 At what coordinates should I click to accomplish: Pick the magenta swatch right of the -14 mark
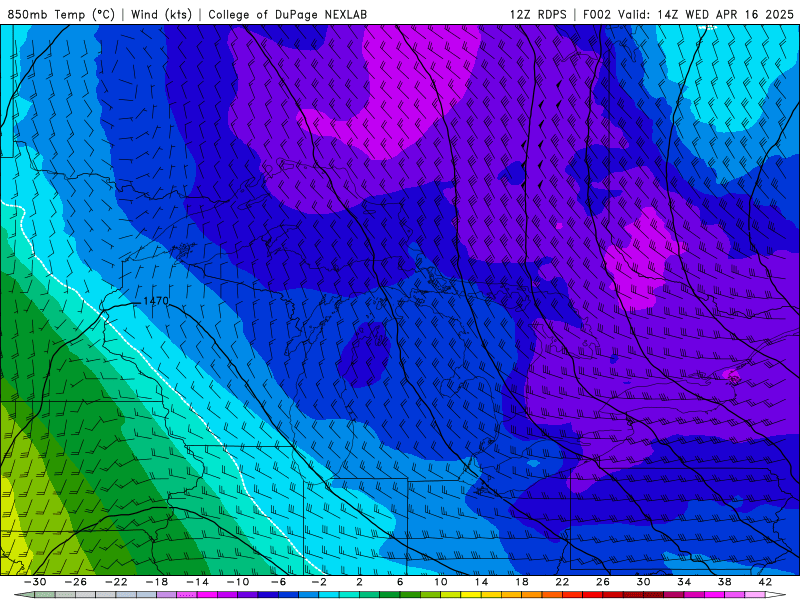(x=207, y=595)
